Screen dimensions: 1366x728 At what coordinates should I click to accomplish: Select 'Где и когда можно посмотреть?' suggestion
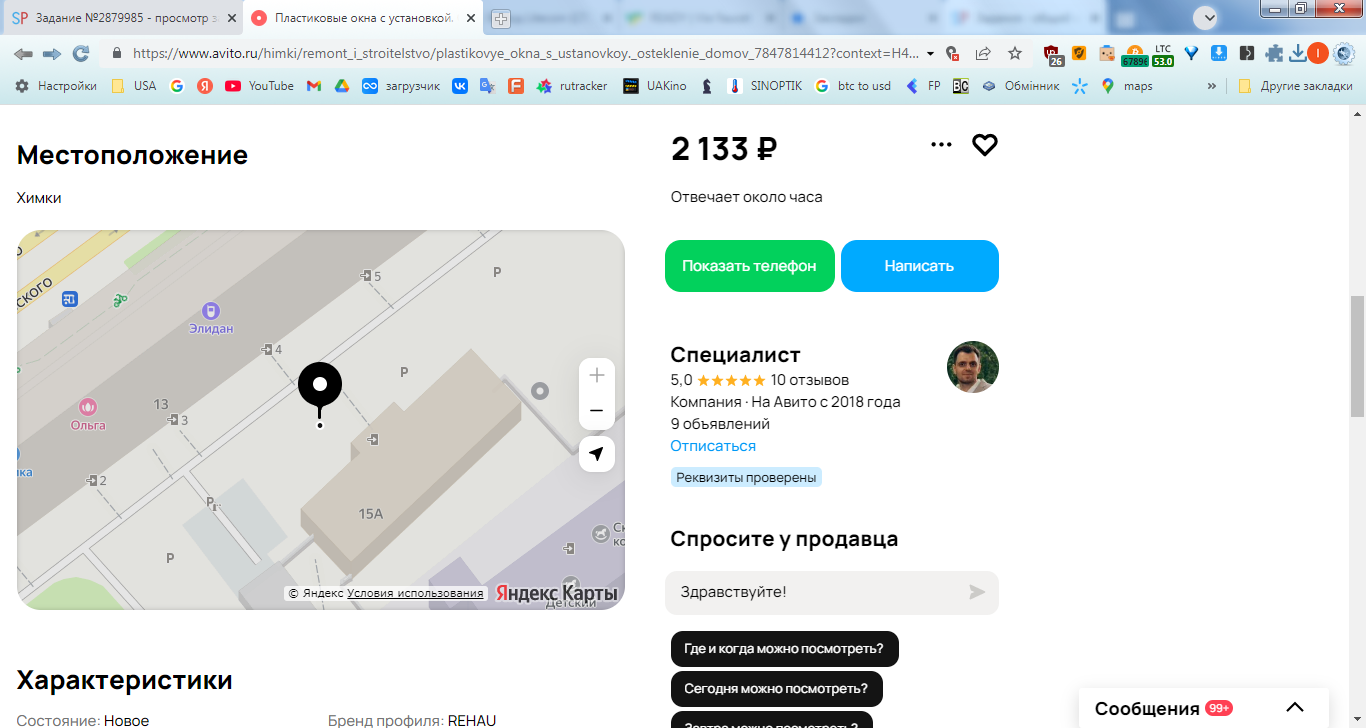pyautogui.click(x=784, y=649)
